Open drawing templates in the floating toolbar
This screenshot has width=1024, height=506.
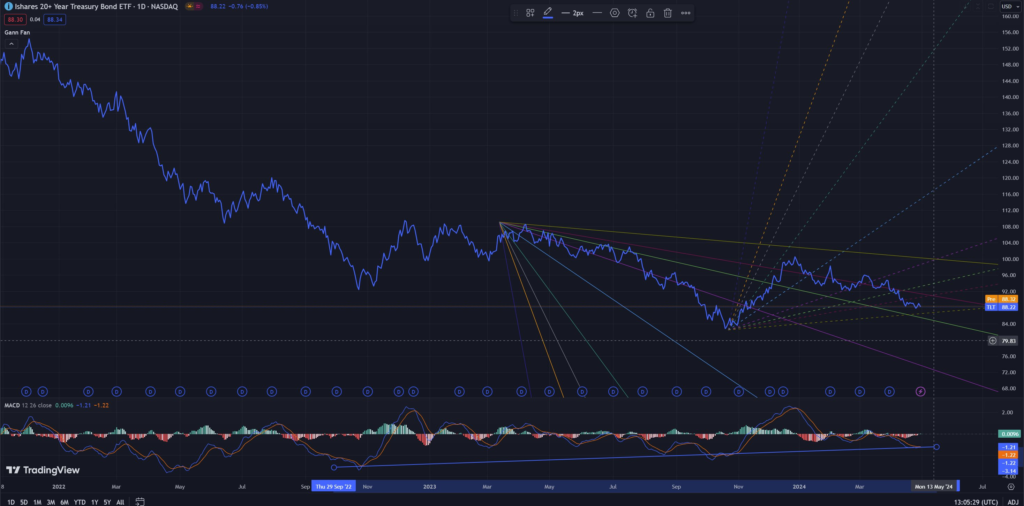(x=530, y=12)
